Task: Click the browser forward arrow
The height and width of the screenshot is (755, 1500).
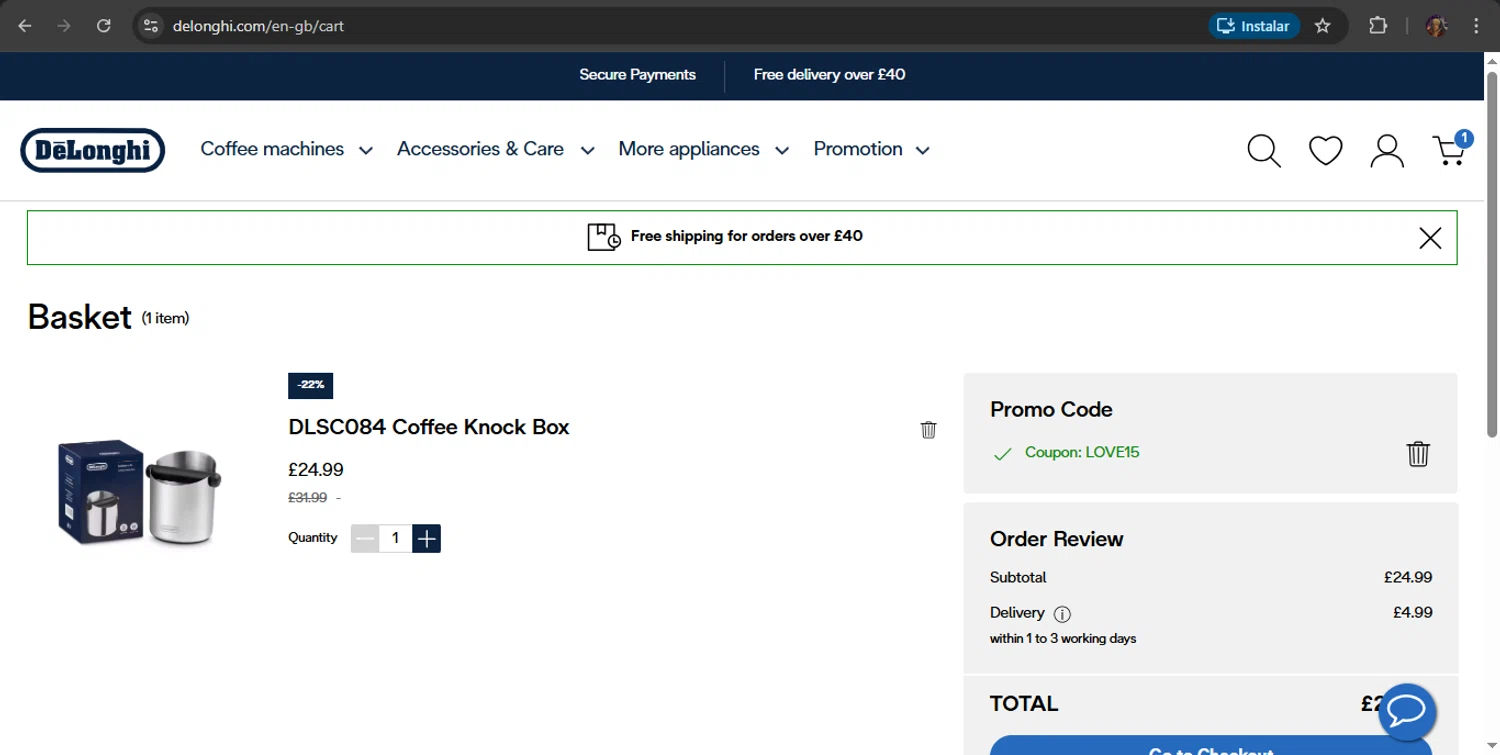Action: (x=64, y=26)
